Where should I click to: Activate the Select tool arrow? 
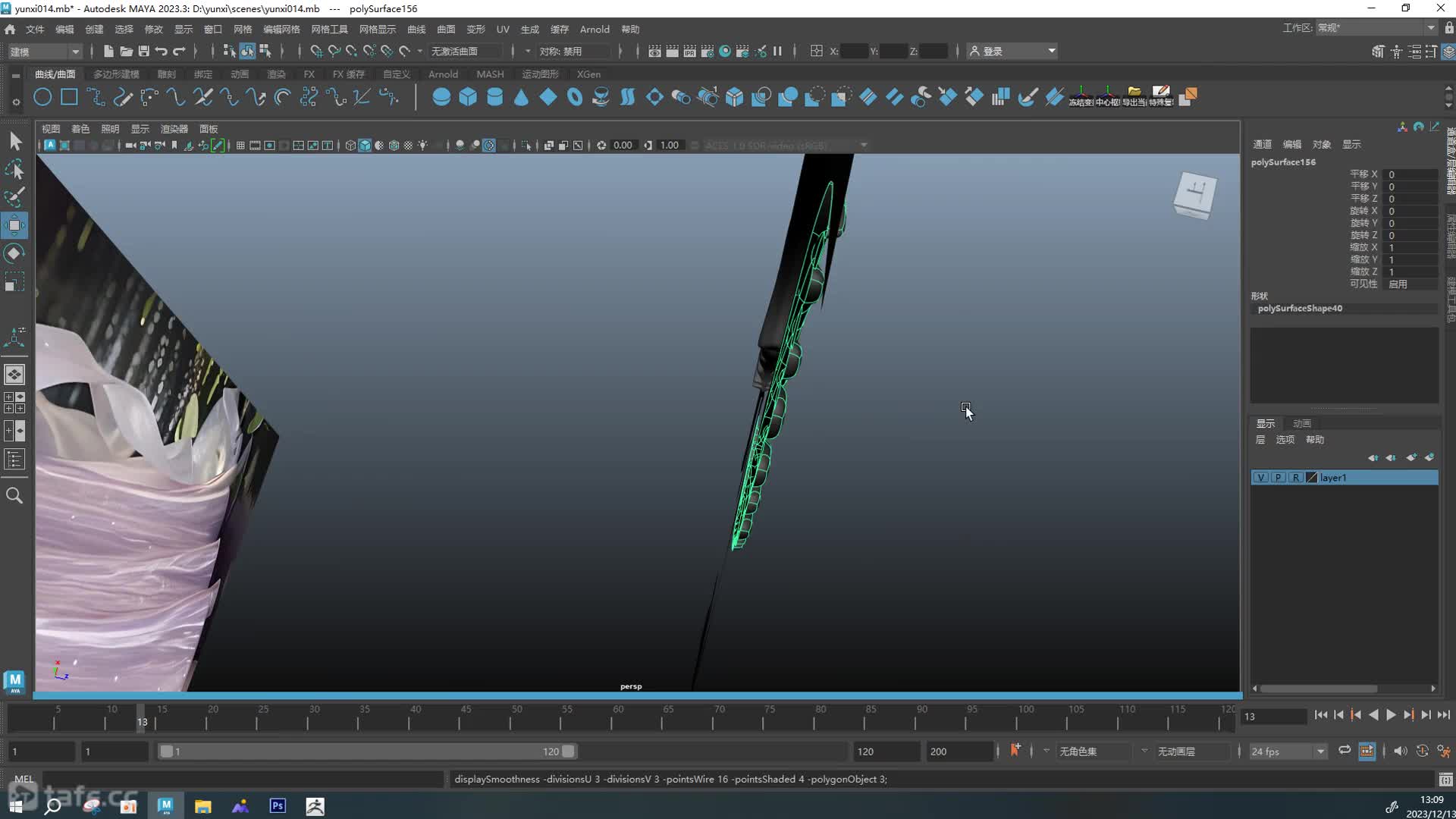point(15,141)
